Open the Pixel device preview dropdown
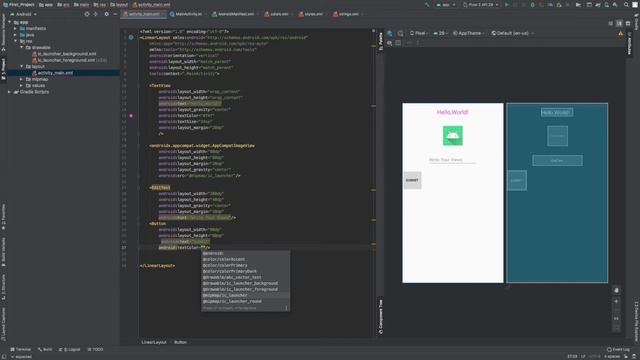This screenshot has height=360, width=640. pos(419,33)
